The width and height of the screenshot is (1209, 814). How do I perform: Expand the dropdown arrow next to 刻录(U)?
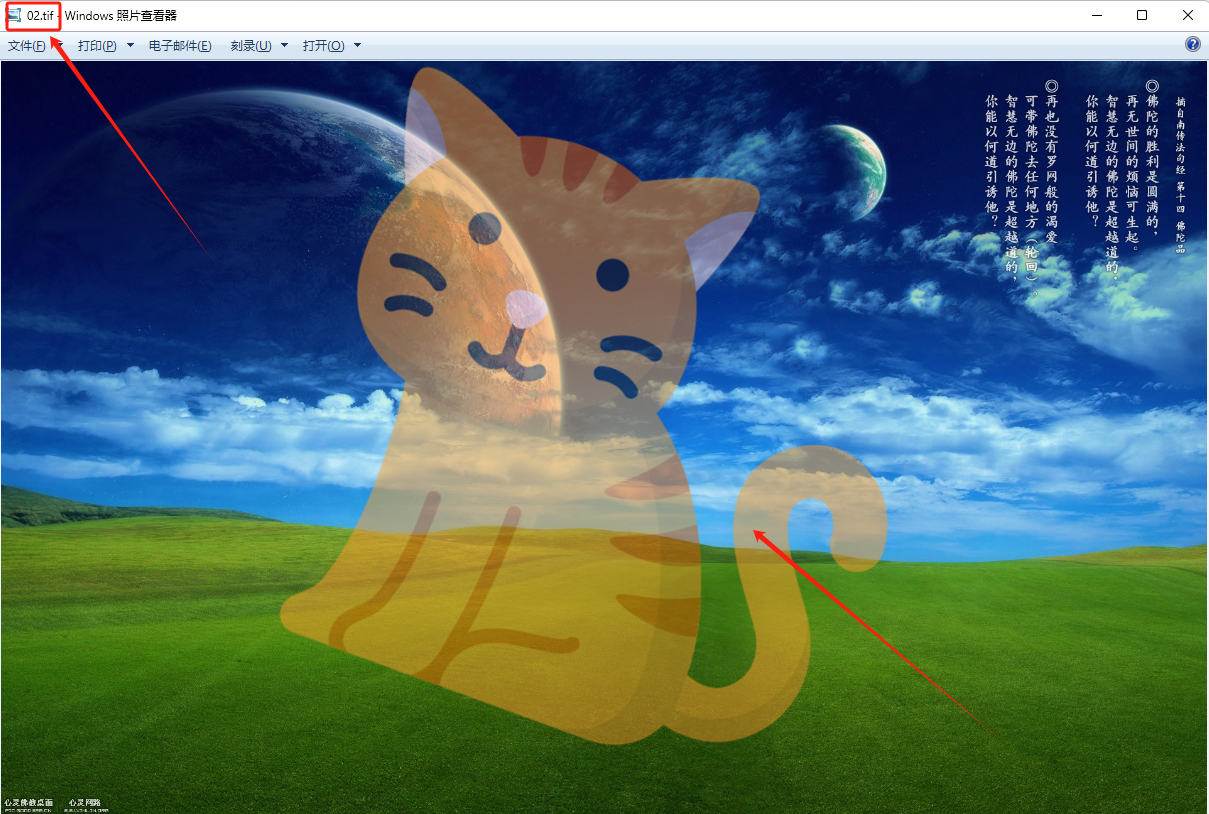click(284, 46)
